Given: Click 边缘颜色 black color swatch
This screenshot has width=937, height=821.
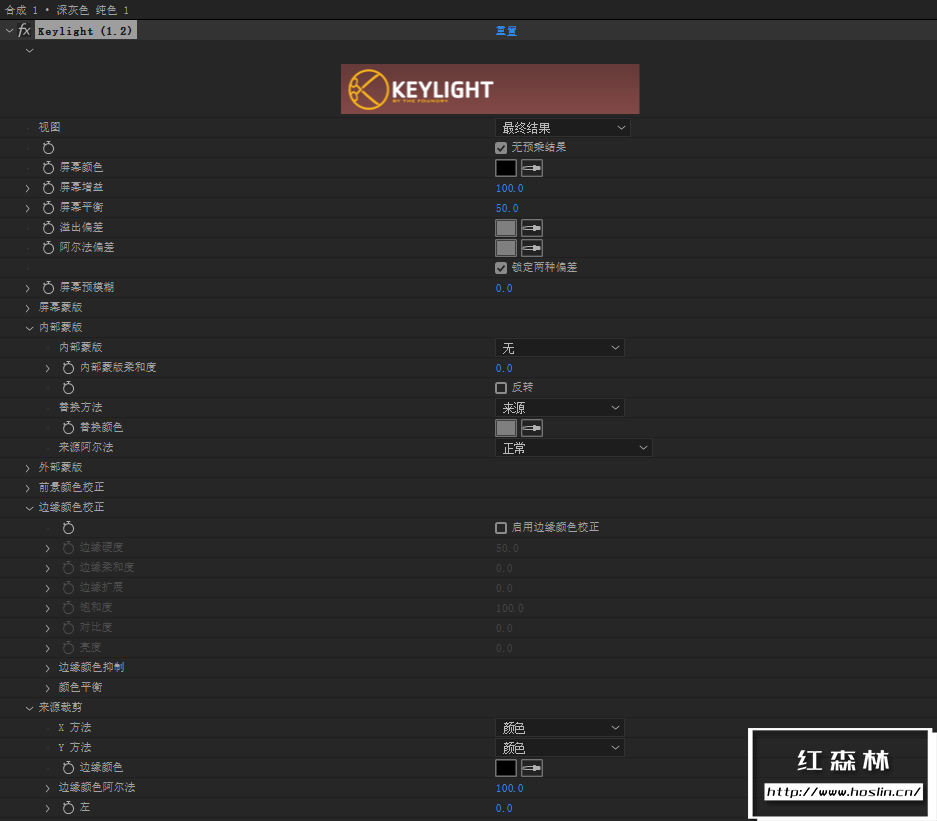Looking at the screenshot, I should pyautogui.click(x=506, y=768).
